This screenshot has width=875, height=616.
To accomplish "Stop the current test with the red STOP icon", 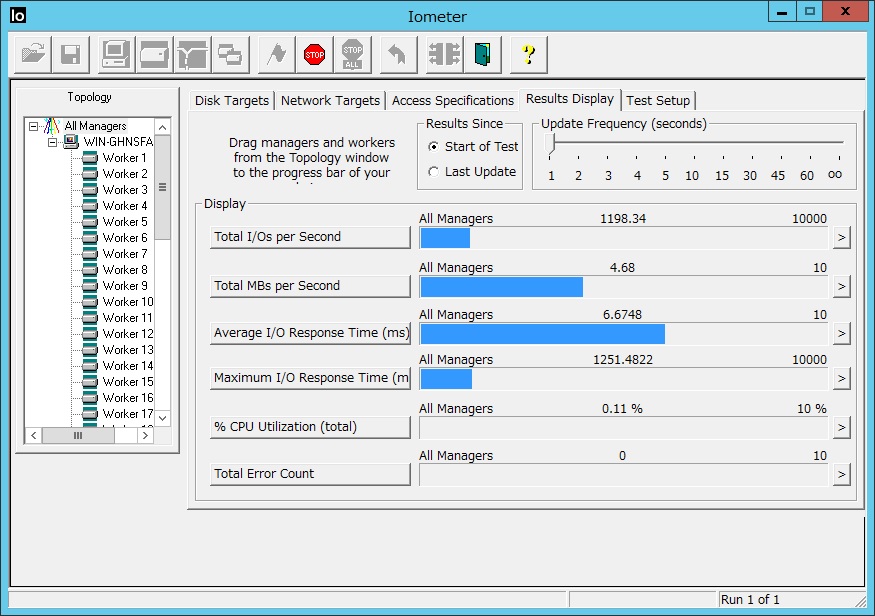I will click(x=315, y=54).
